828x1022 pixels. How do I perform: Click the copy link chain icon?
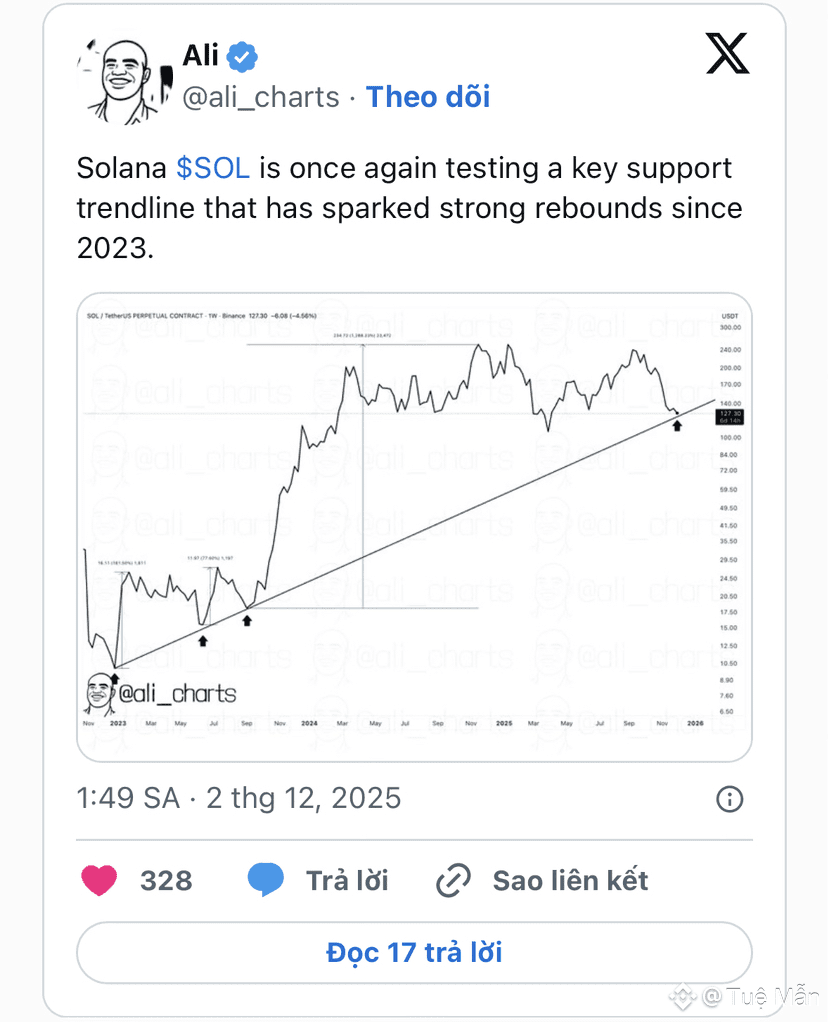(x=453, y=881)
